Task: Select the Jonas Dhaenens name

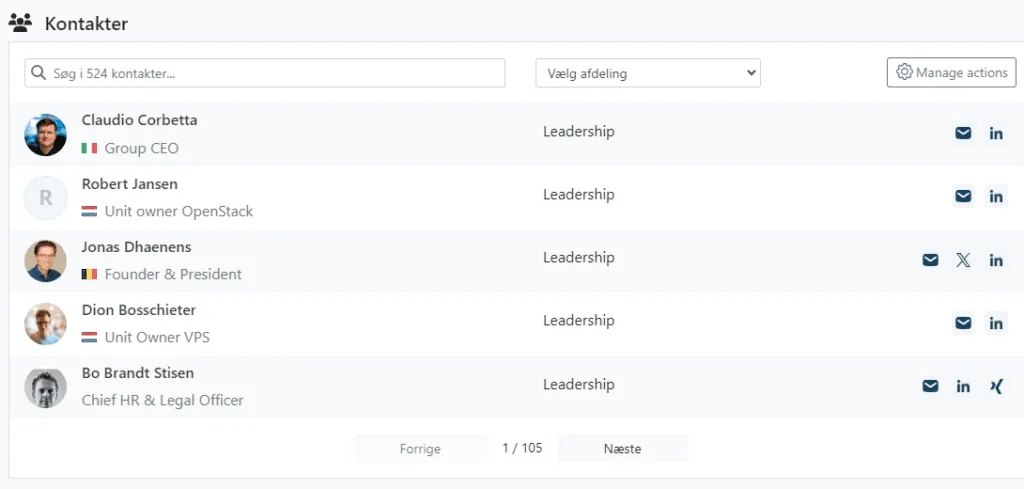Action: pos(136,247)
